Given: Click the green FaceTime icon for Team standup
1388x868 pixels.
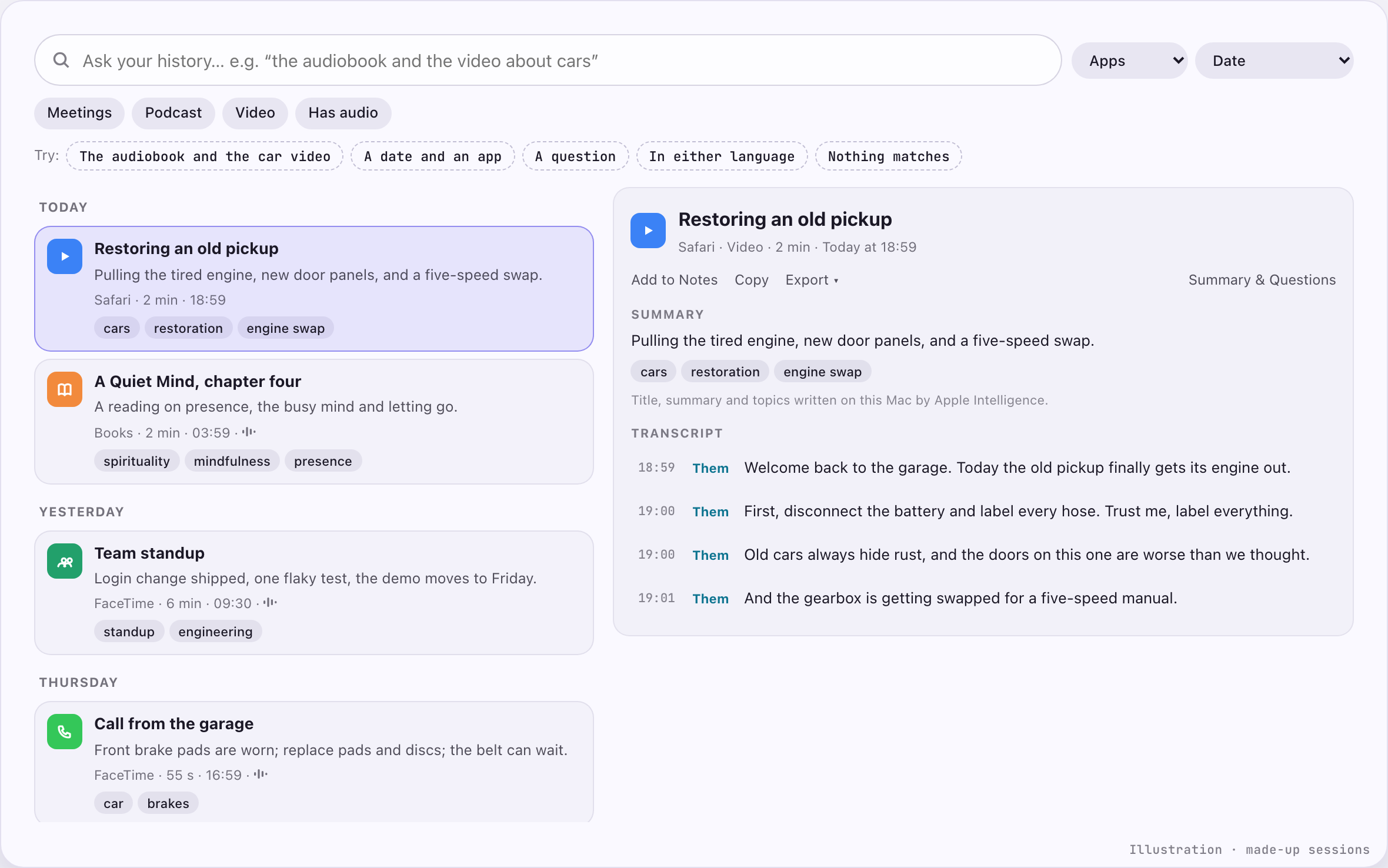Looking at the screenshot, I should [x=65, y=561].
